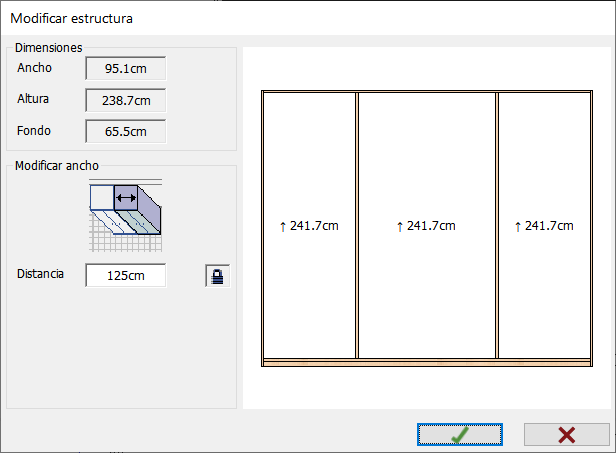The image size is (616, 453).
Task: Select the right wardrobe compartment in preview
Action: click(x=544, y=226)
